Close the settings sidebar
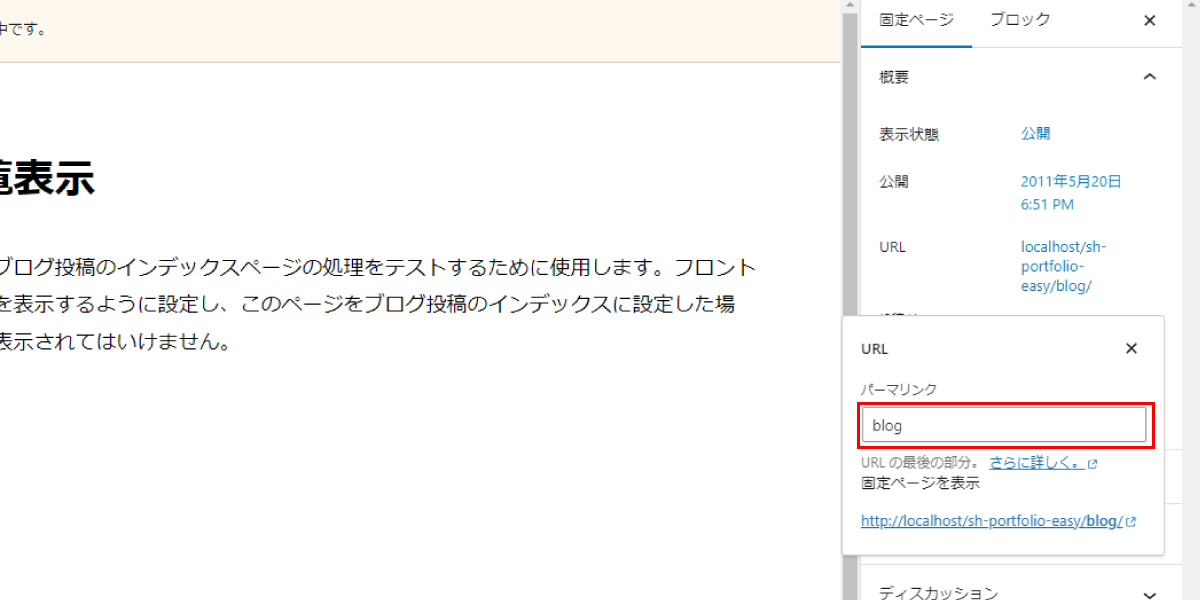 (1150, 21)
